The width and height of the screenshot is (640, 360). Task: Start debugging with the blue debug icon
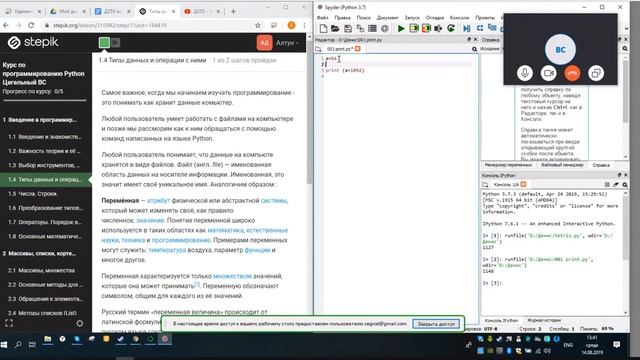[x=467, y=29]
